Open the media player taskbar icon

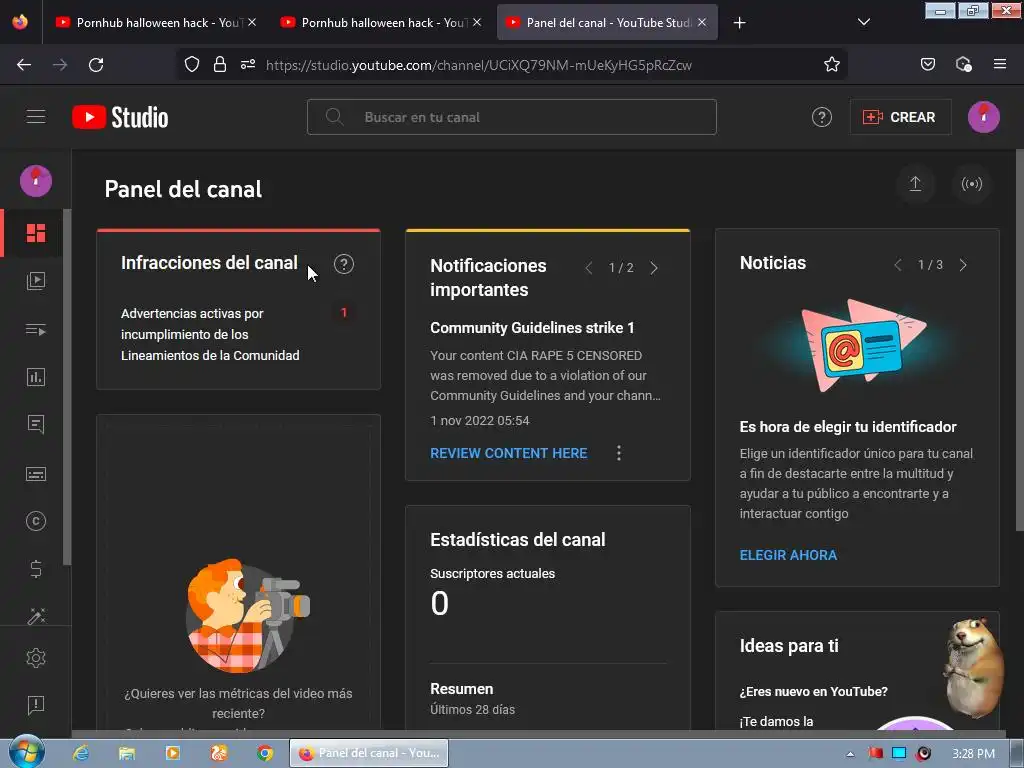pyautogui.click(x=173, y=753)
